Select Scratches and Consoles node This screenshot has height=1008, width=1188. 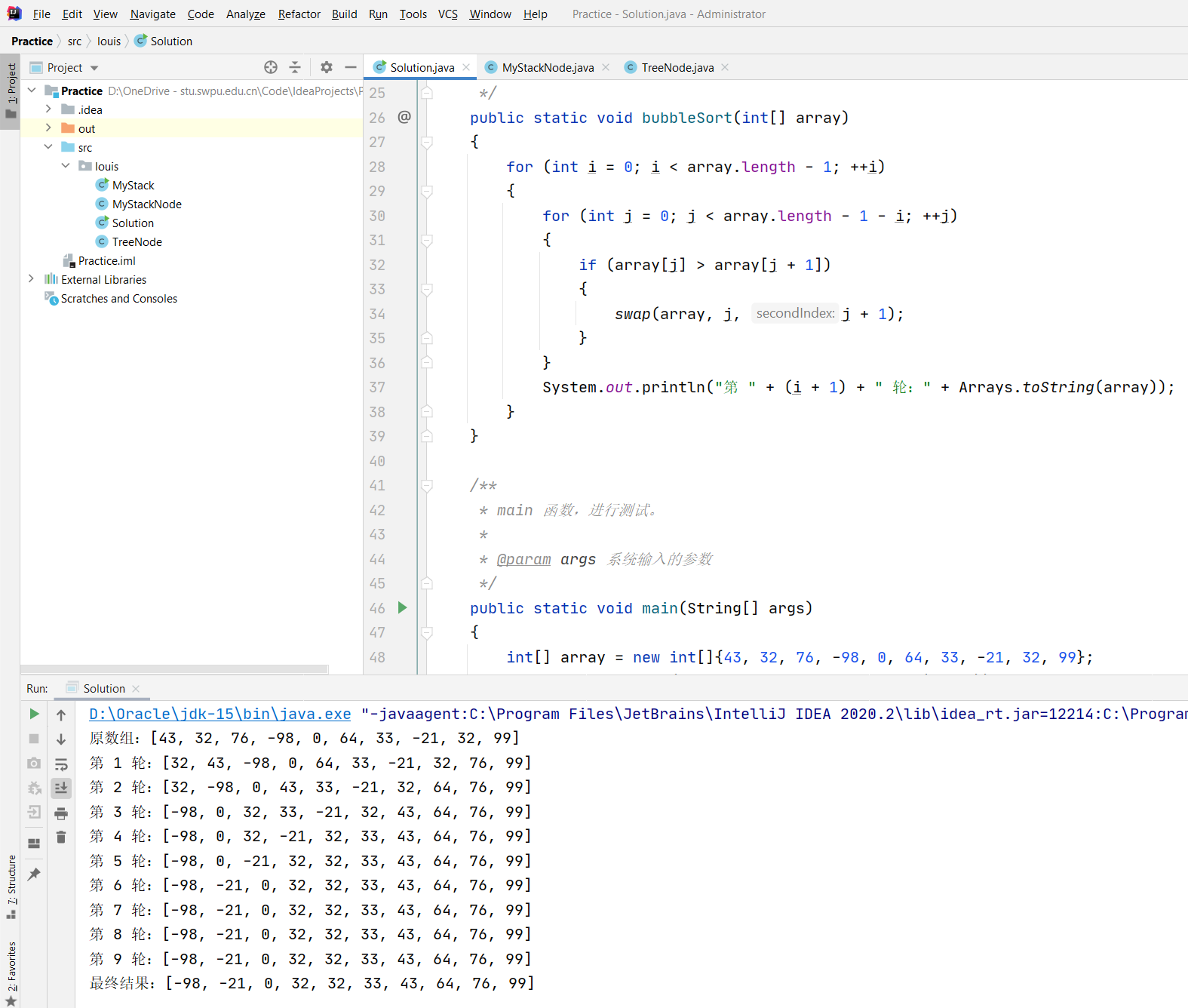click(x=118, y=298)
